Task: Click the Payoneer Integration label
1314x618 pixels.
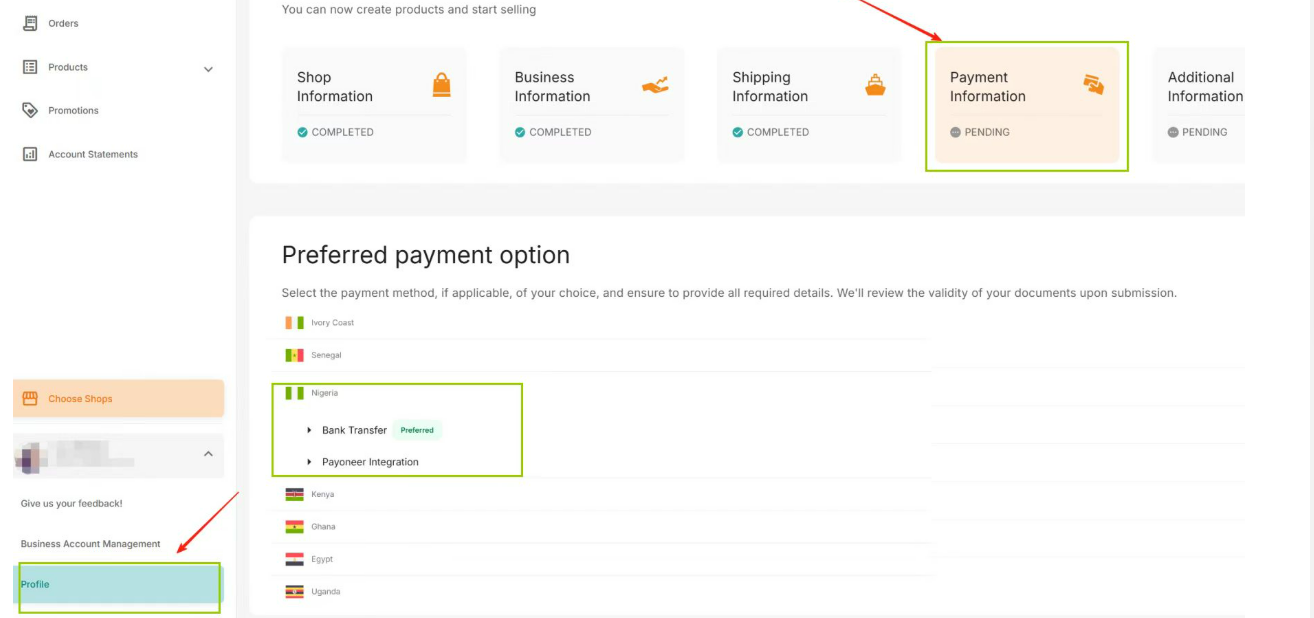Action: click(370, 462)
